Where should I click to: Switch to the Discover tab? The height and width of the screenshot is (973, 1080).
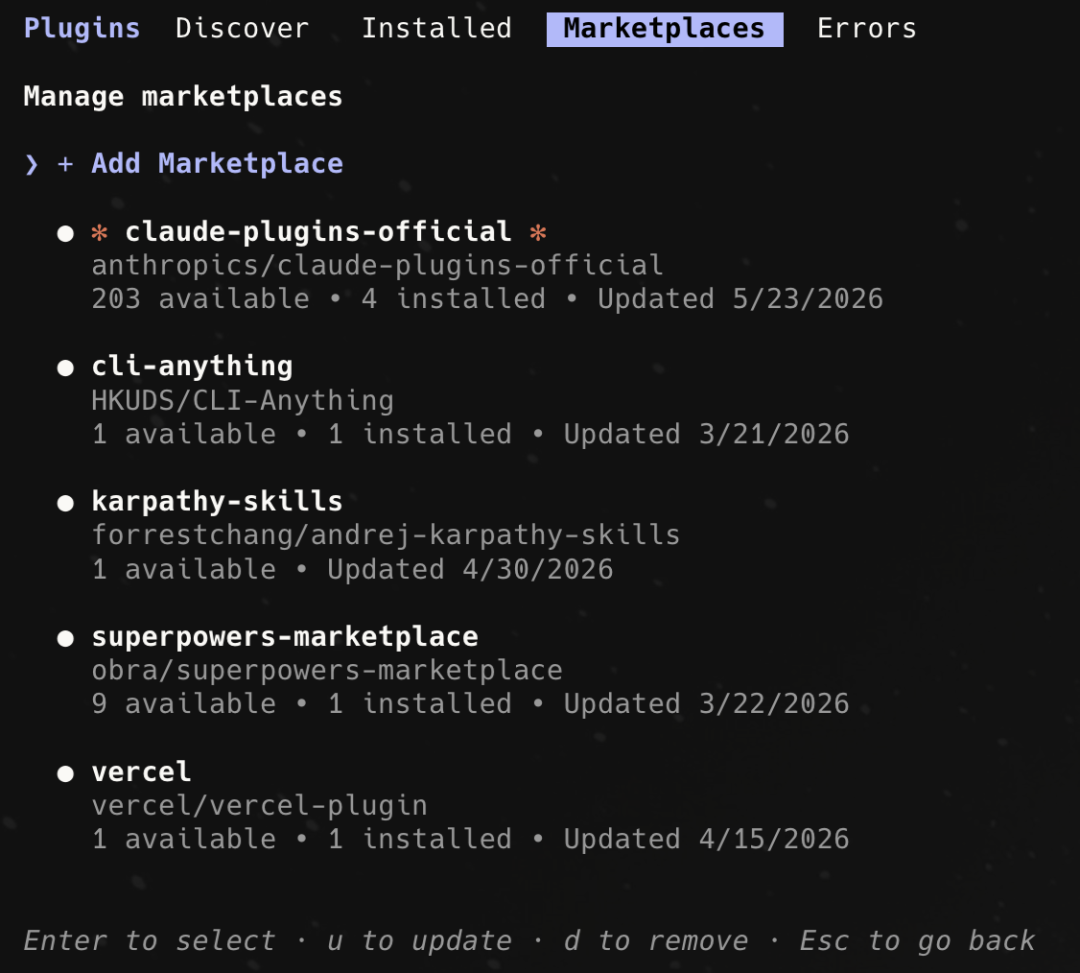click(242, 29)
